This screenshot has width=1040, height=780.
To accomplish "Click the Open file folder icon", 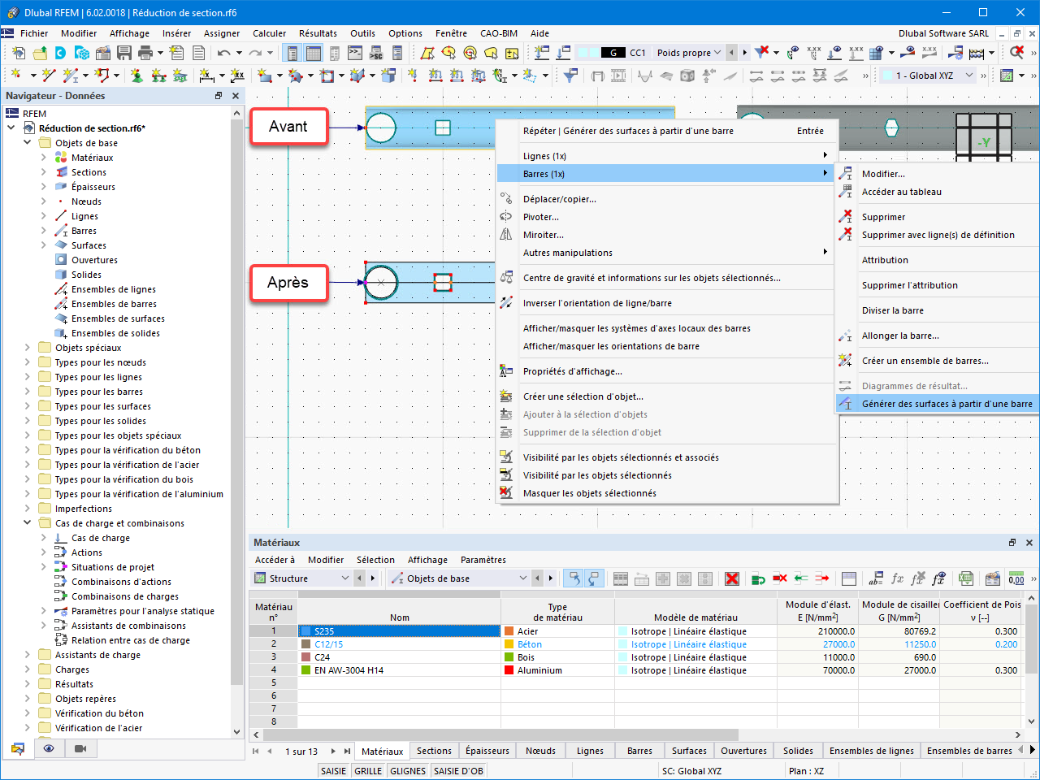I will 40,52.
